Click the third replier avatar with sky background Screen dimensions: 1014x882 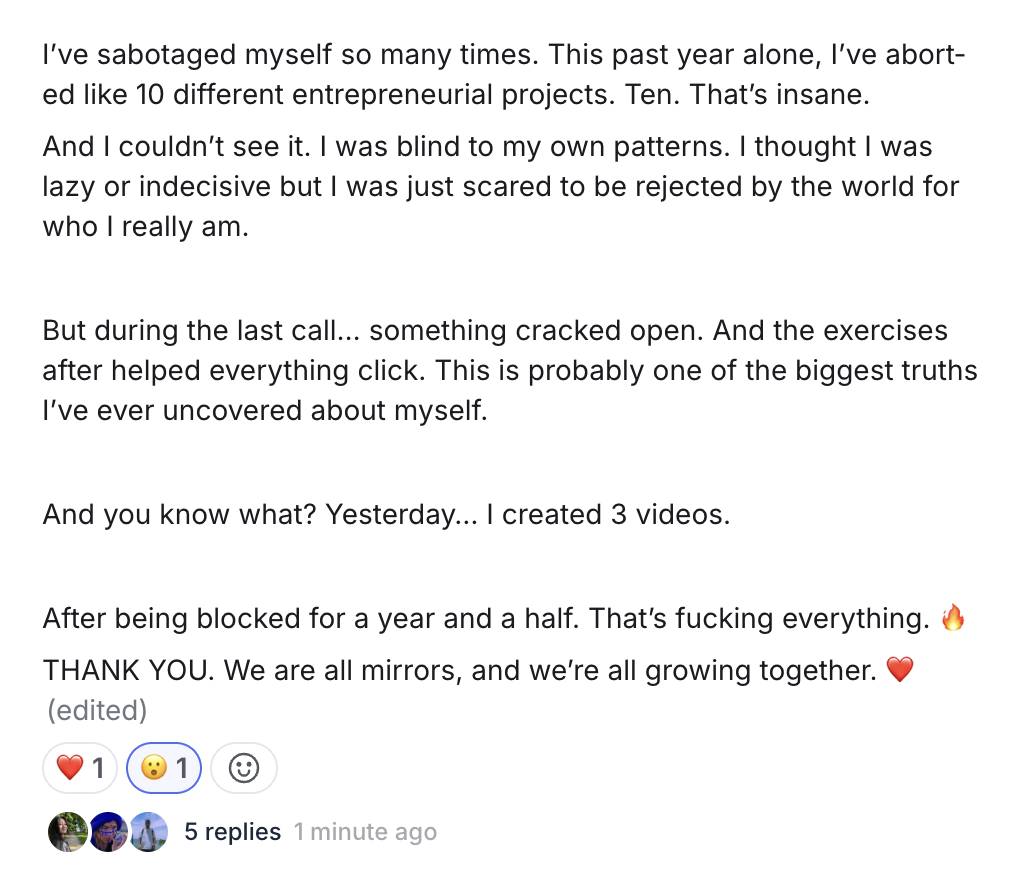(x=148, y=831)
